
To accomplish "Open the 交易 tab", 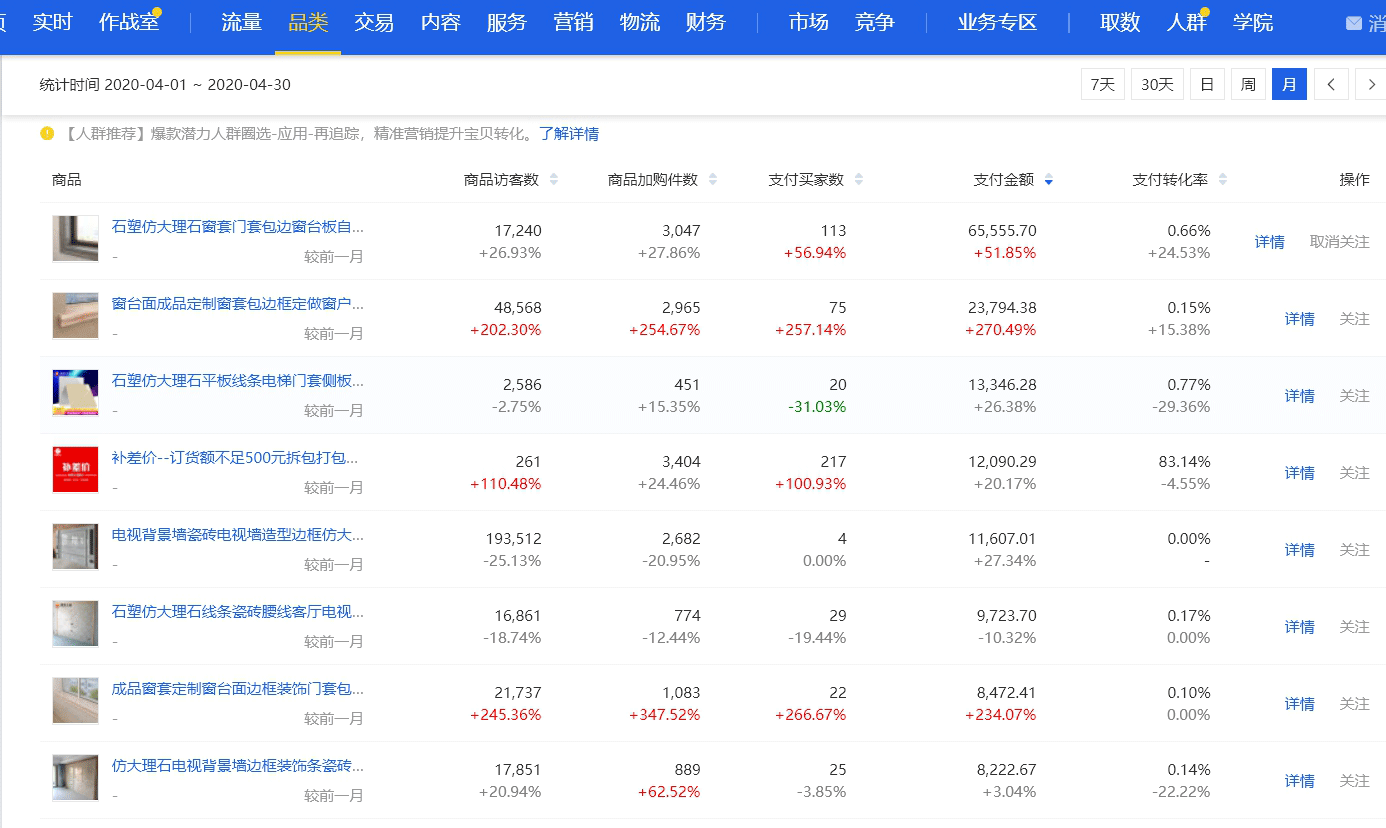I will pos(374,23).
